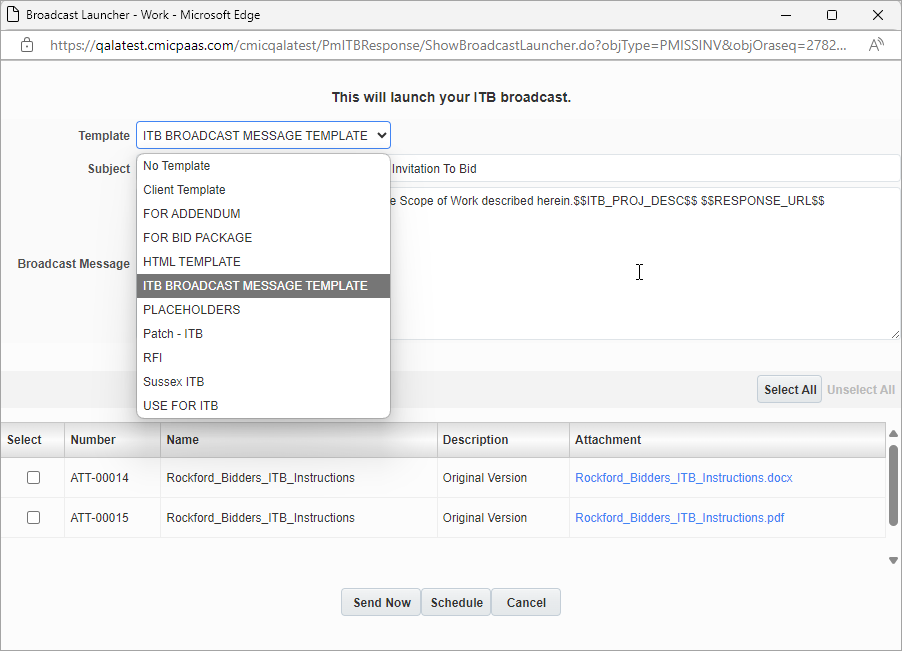Select Patch - ITB template

click(x=263, y=334)
